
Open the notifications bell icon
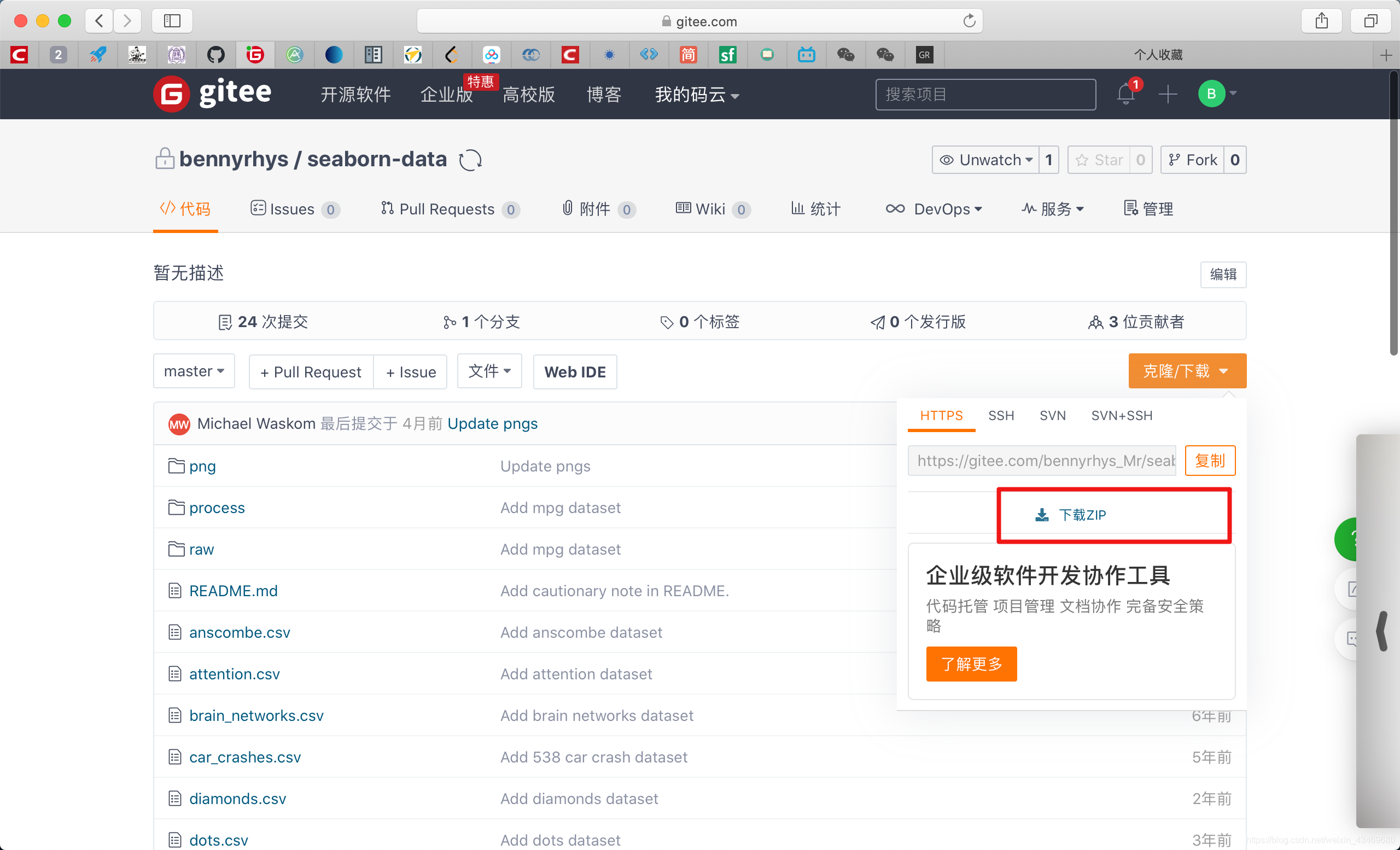1126,93
